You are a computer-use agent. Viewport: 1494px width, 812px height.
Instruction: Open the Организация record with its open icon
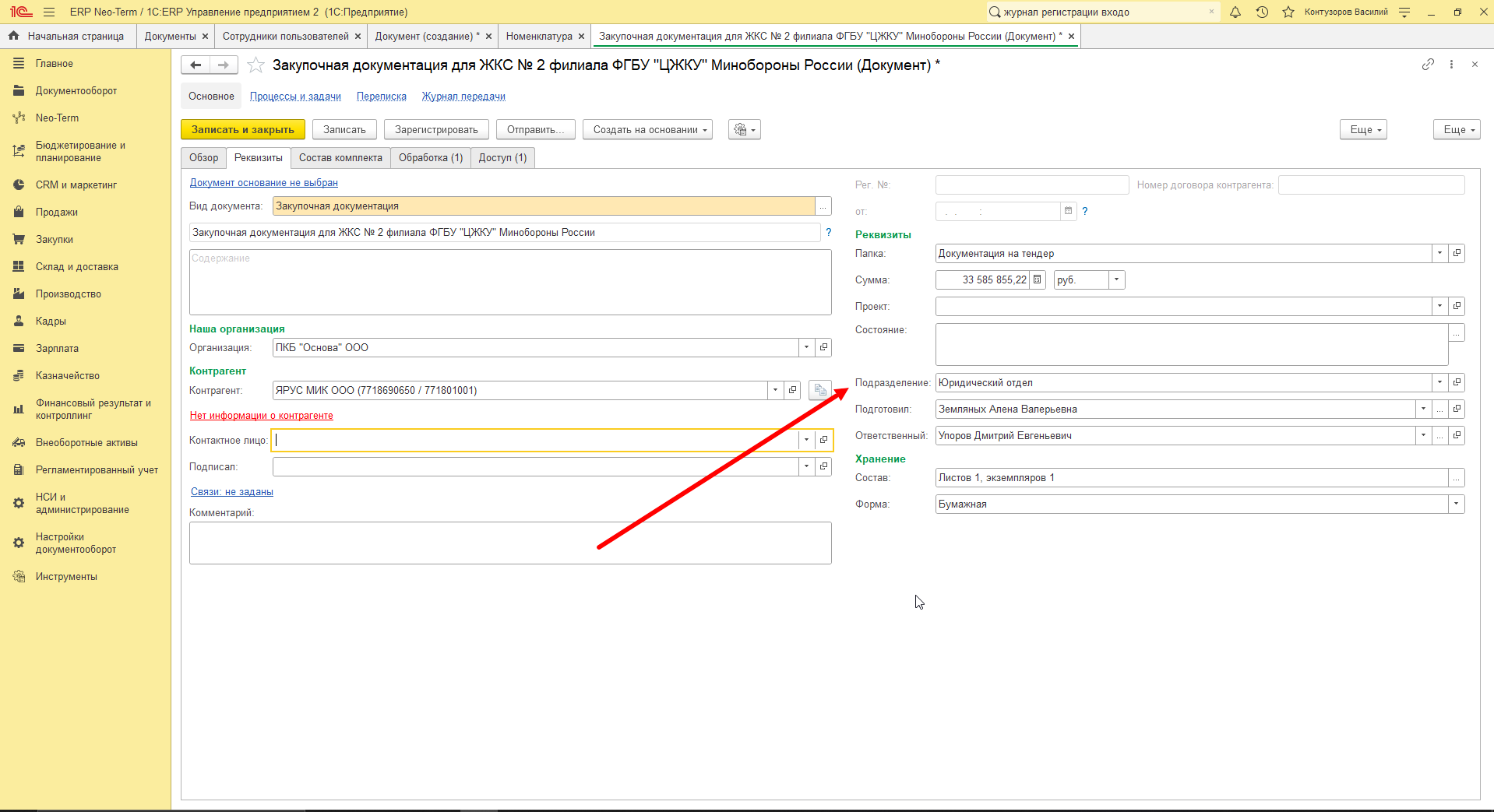[x=823, y=347]
